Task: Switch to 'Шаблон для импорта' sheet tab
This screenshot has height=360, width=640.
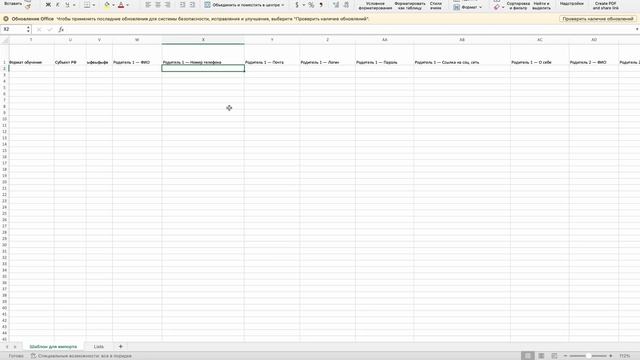Action: click(x=53, y=347)
